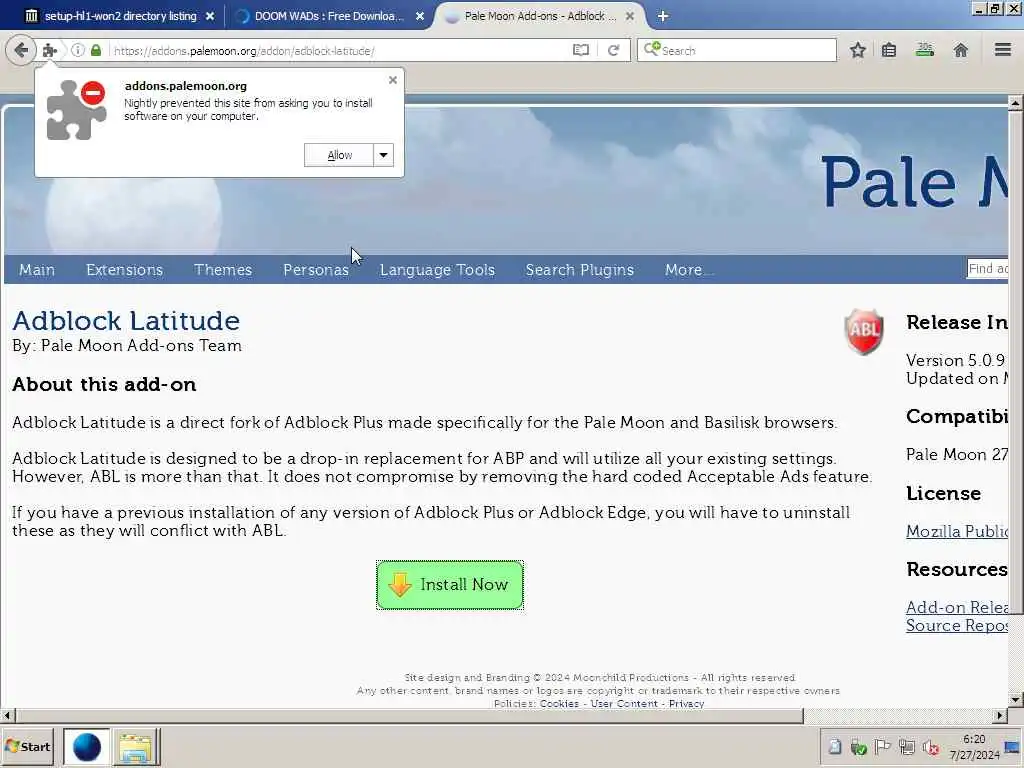The width and height of the screenshot is (1024, 768).
Task: Open the Mozilla Public License link
Action: pyautogui.click(x=957, y=532)
